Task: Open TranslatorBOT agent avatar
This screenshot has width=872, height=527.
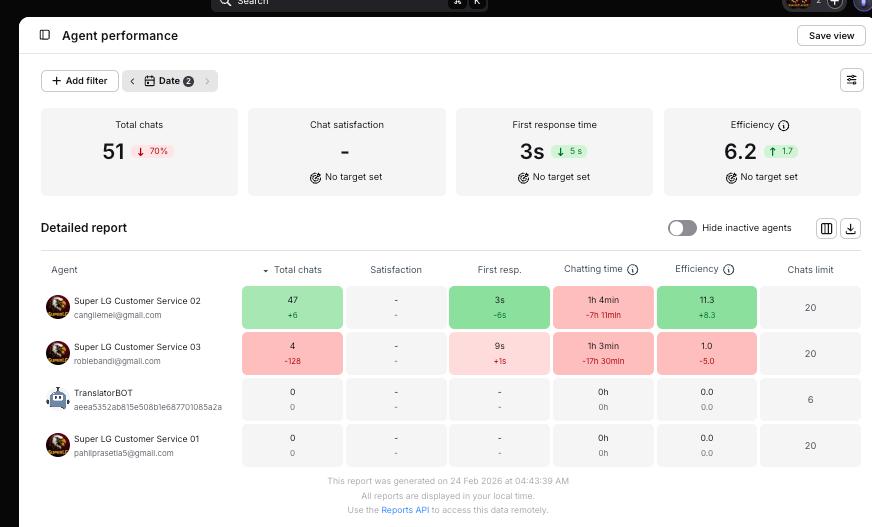Action: [58, 399]
